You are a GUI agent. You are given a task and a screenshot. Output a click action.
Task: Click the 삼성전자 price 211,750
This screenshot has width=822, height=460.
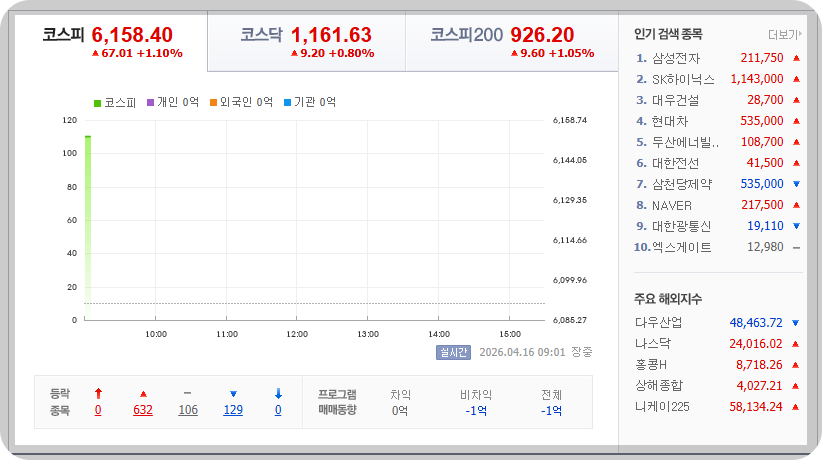click(x=762, y=58)
